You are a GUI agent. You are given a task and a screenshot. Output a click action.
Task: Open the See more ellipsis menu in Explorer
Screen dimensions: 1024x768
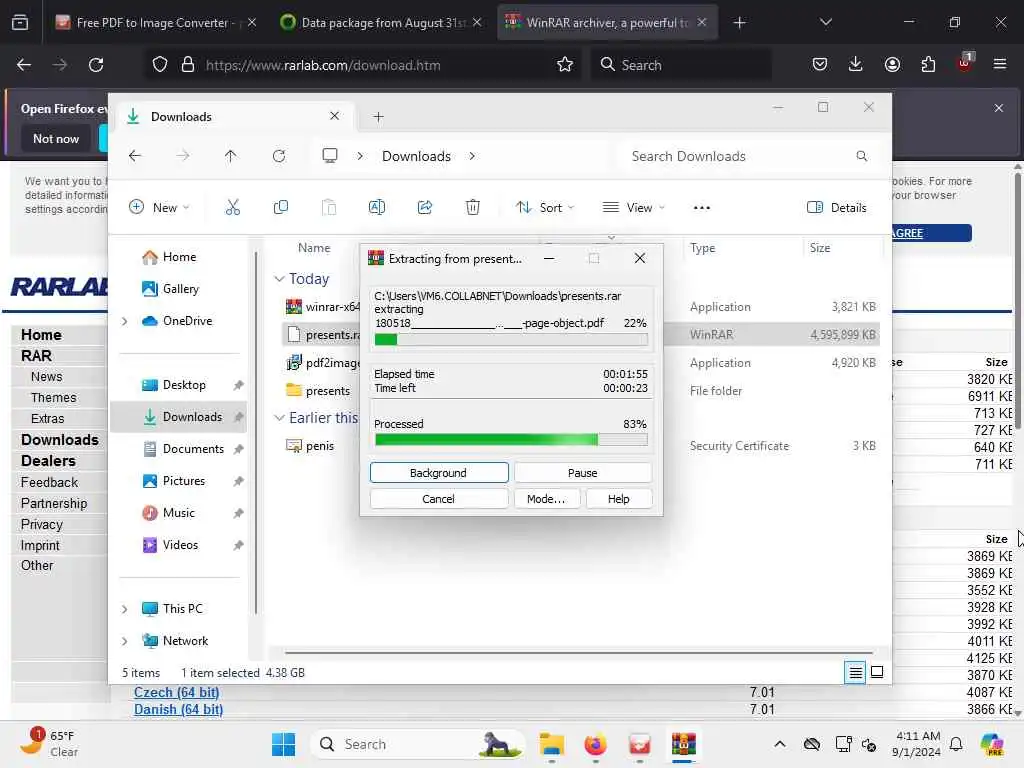click(x=701, y=208)
